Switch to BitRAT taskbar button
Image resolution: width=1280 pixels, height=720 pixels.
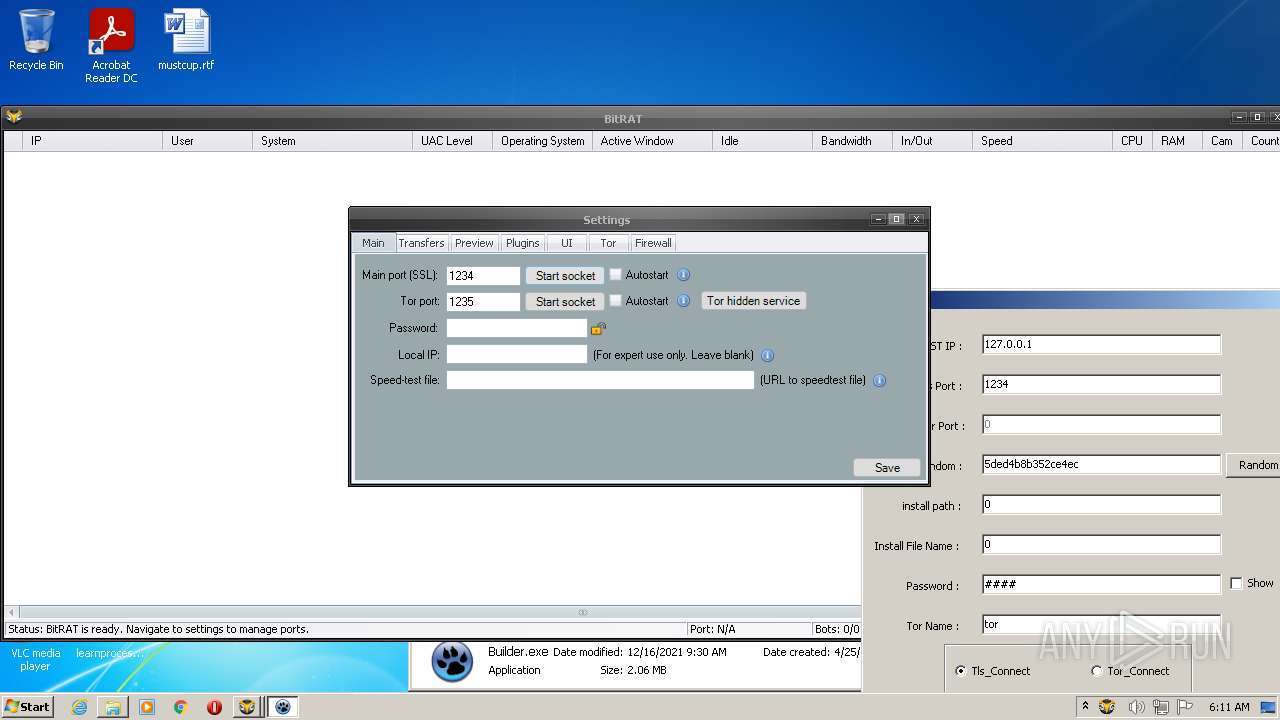(x=247, y=707)
